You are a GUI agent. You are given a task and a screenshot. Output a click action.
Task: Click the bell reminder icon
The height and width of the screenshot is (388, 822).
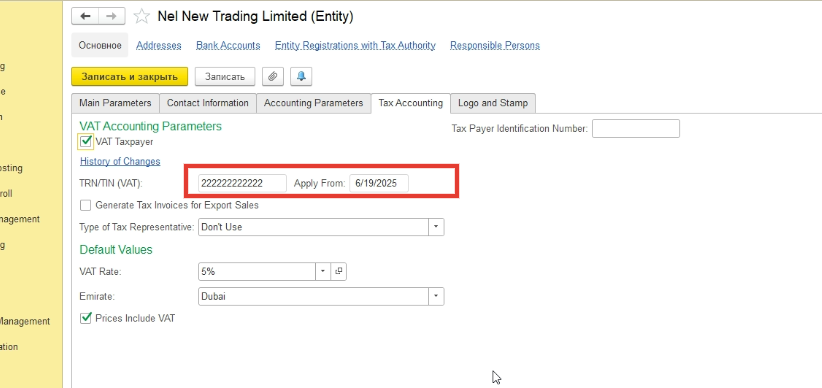301,77
